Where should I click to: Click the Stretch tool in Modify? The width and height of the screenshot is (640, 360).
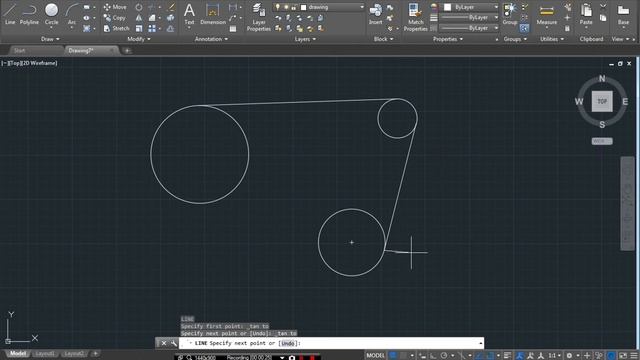(116, 28)
